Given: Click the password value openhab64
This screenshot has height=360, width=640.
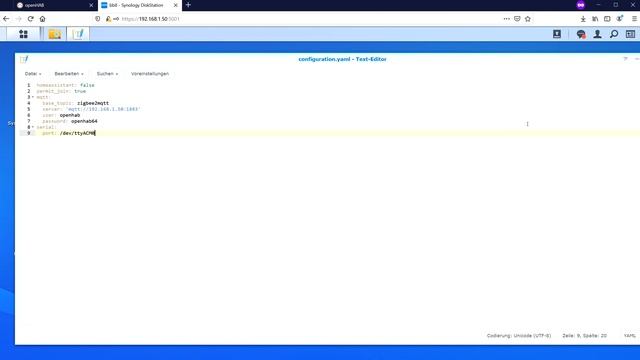Looking at the screenshot, I should coord(84,121).
